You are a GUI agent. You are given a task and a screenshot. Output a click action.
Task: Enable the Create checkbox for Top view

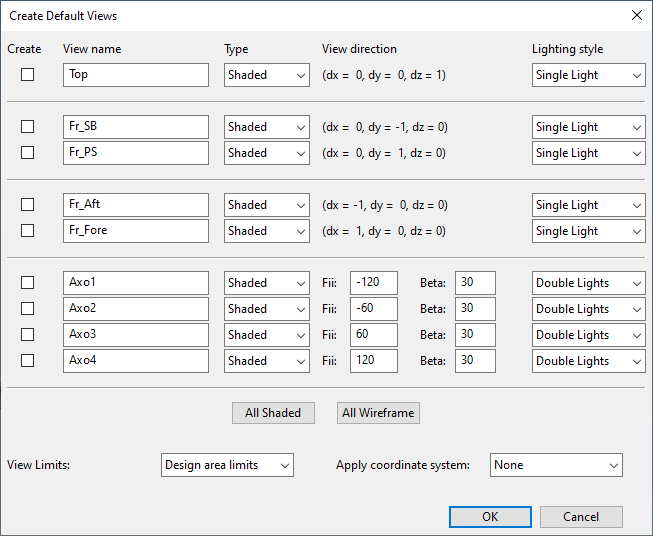[x=28, y=75]
